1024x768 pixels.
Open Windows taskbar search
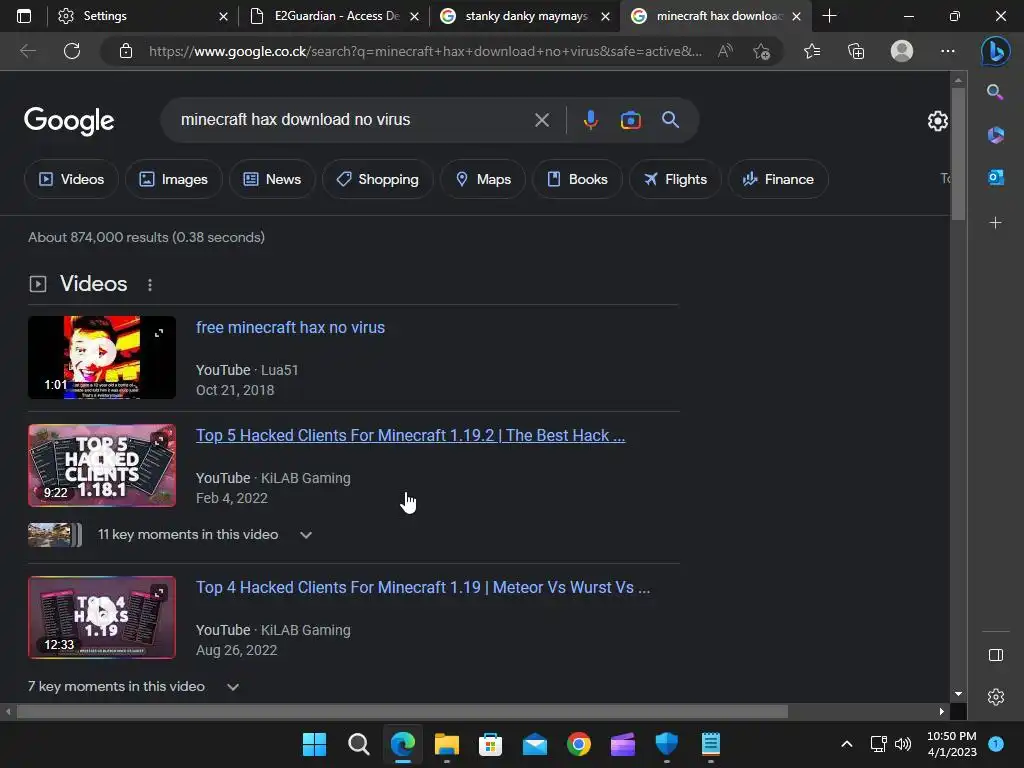coord(359,744)
